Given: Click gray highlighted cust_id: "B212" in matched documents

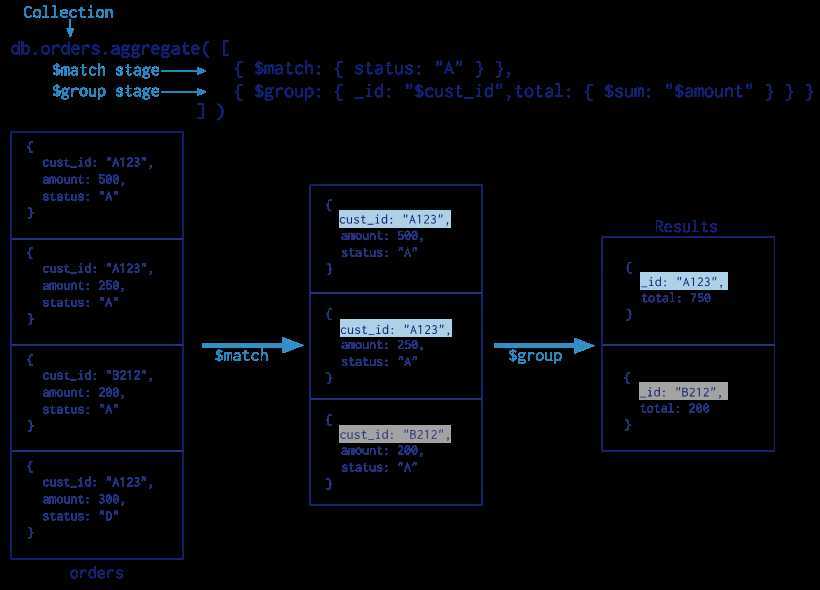Looking at the screenshot, I should click(x=395, y=434).
